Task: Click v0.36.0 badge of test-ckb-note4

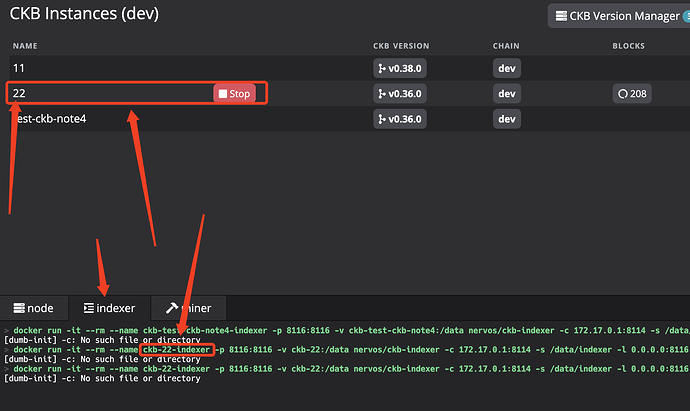Action: (400, 119)
